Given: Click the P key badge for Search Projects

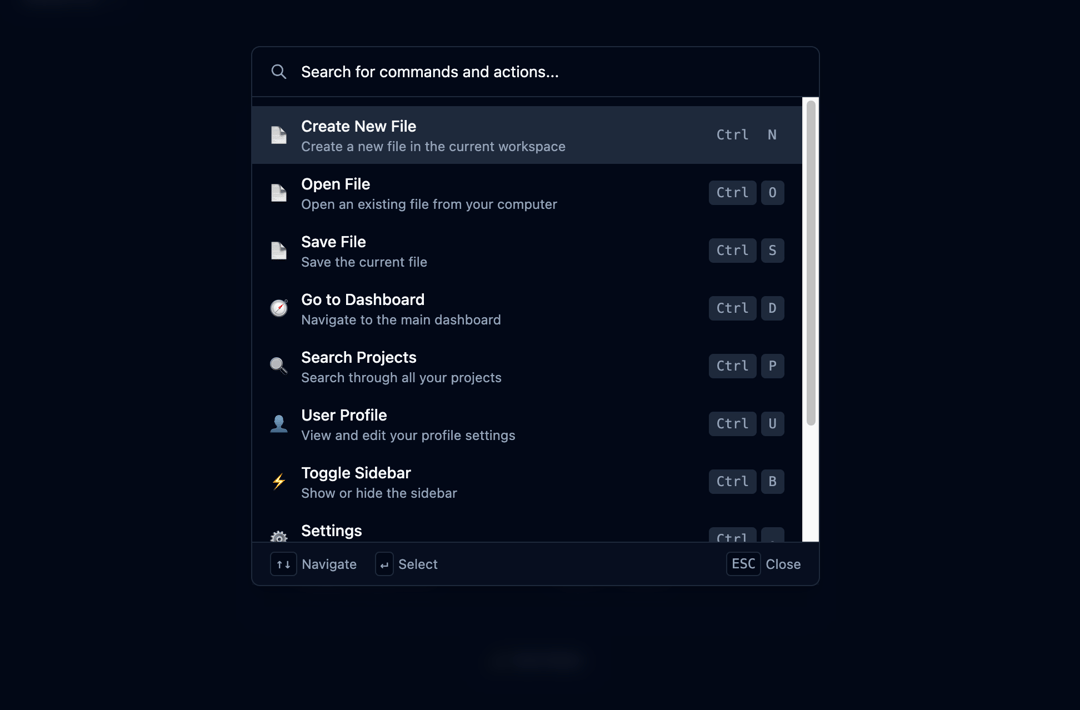Looking at the screenshot, I should tap(772, 366).
